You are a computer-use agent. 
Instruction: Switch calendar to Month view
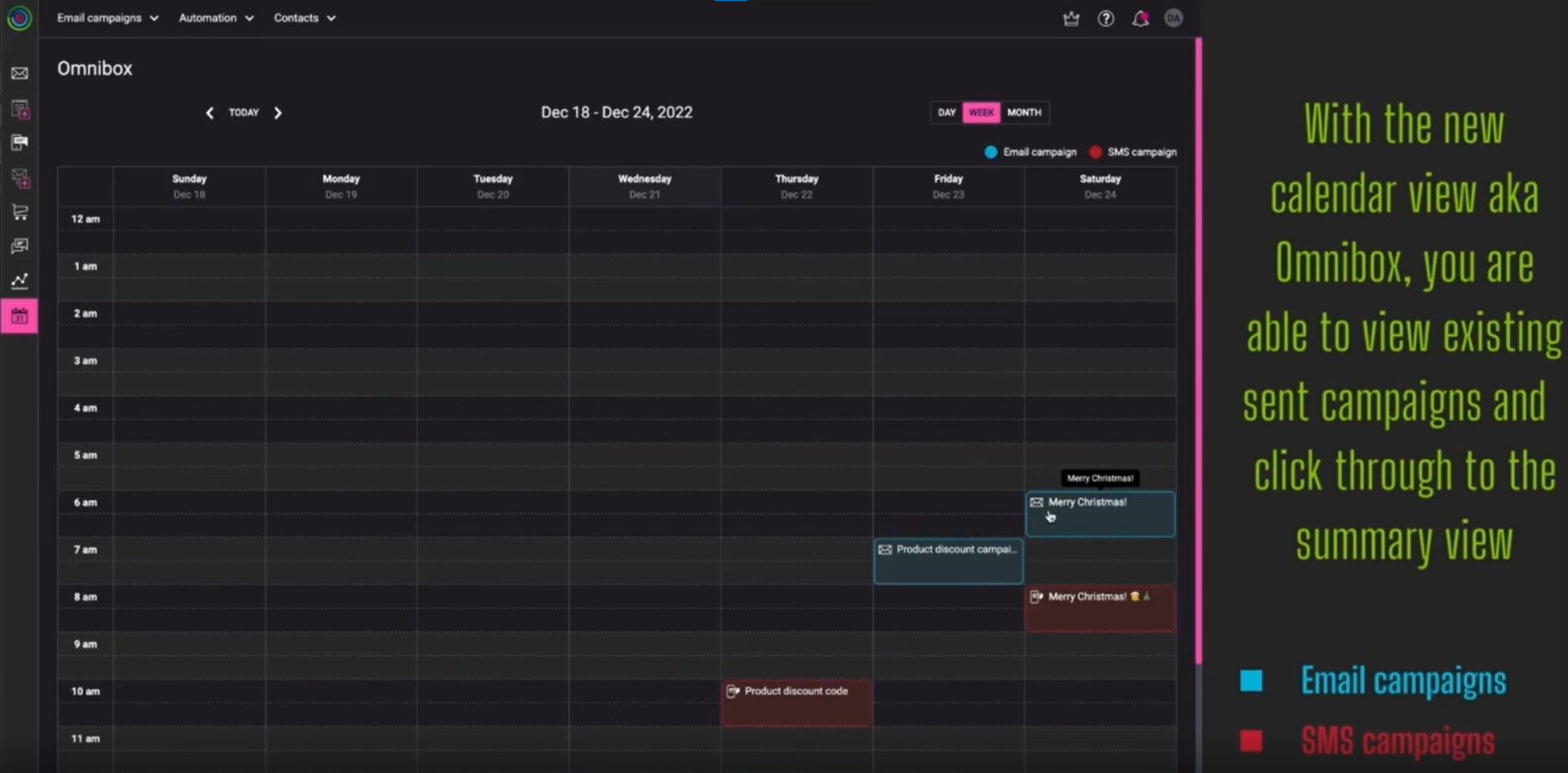[x=1024, y=113]
